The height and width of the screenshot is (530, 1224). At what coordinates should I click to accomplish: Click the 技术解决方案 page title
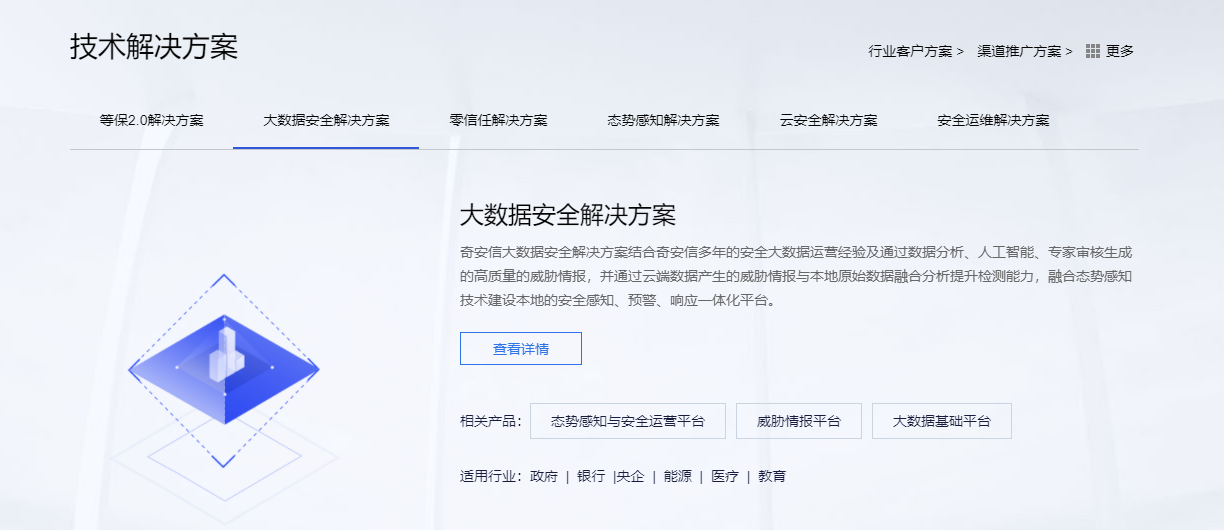[x=154, y=47]
